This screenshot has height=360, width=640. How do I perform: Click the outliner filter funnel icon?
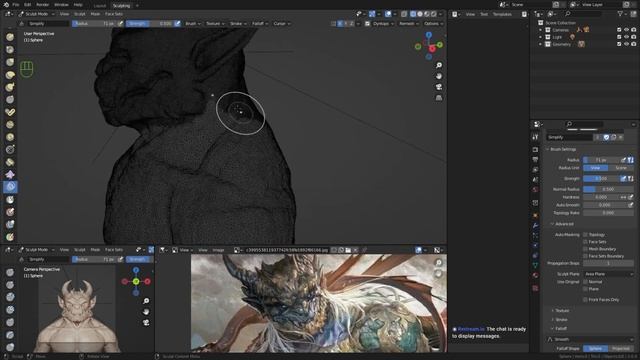[620, 14]
